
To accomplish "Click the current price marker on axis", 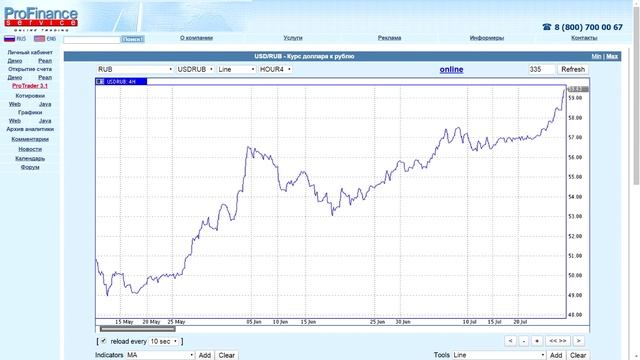I will point(579,89).
